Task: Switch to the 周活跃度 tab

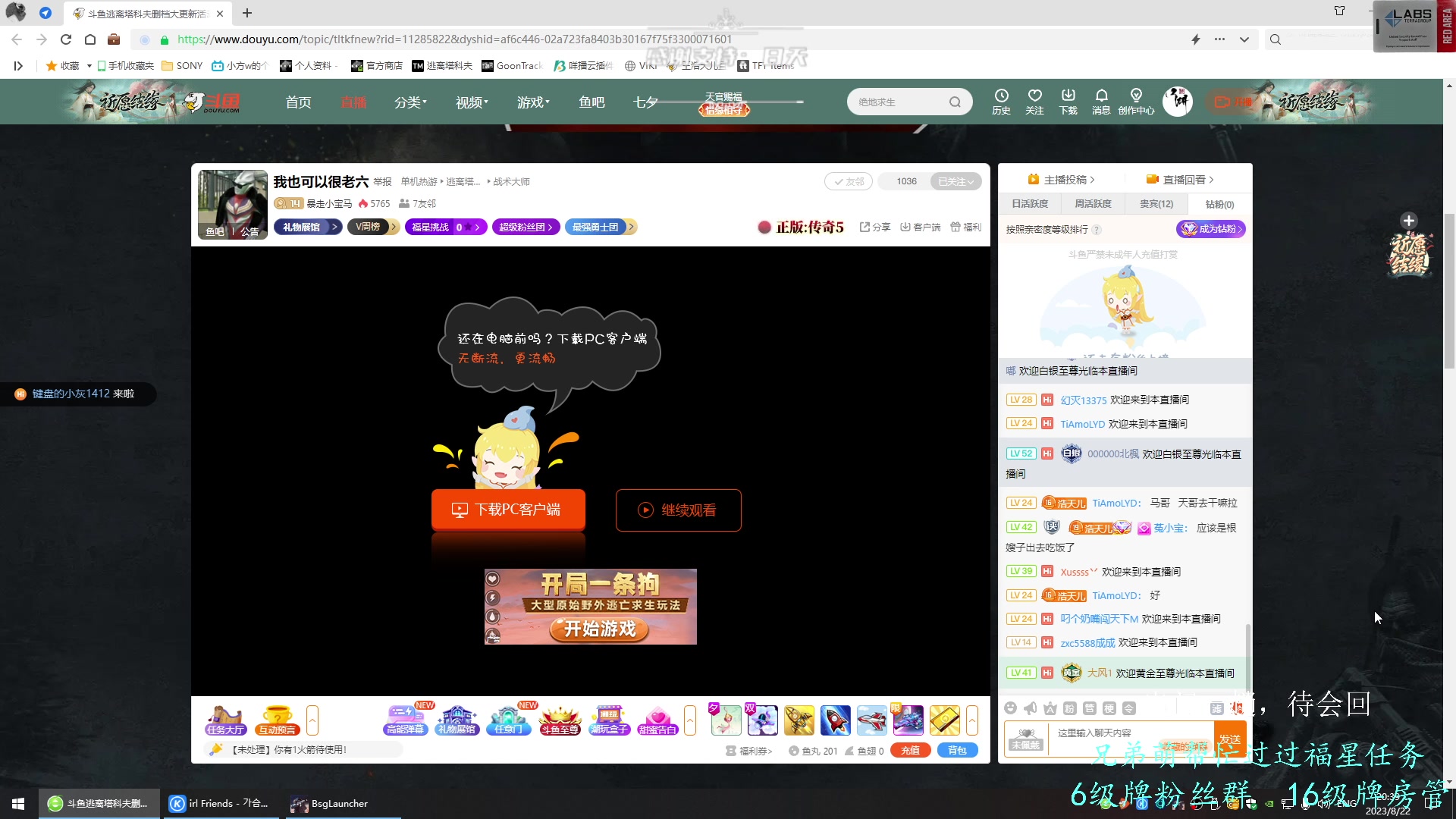Action: [1093, 204]
